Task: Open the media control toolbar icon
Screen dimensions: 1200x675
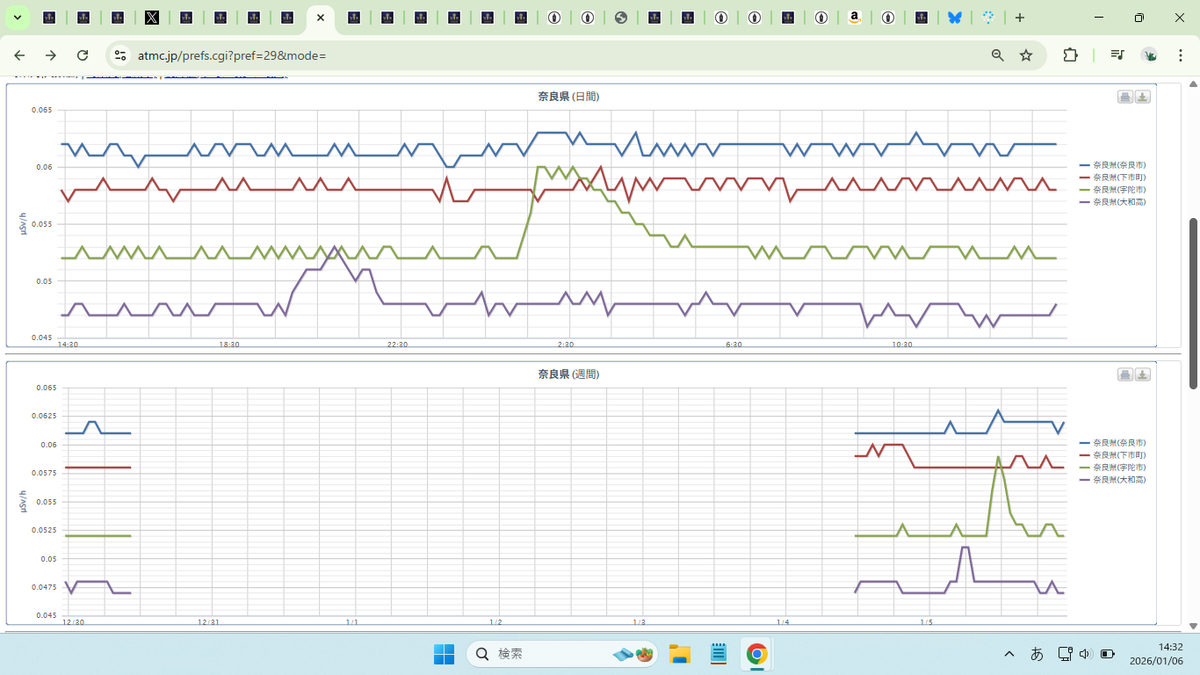Action: tap(1117, 55)
